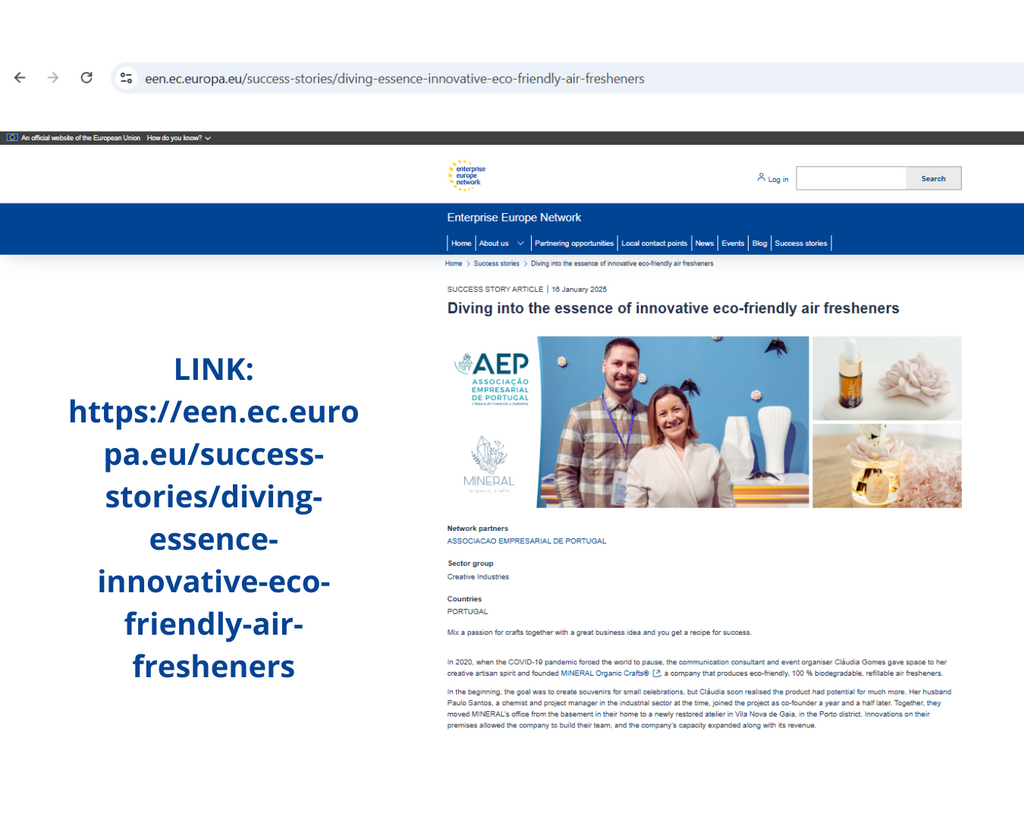This screenshot has width=1024, height=819.
Task: Click the Home breadcrumb link
Action: point(453,263)
